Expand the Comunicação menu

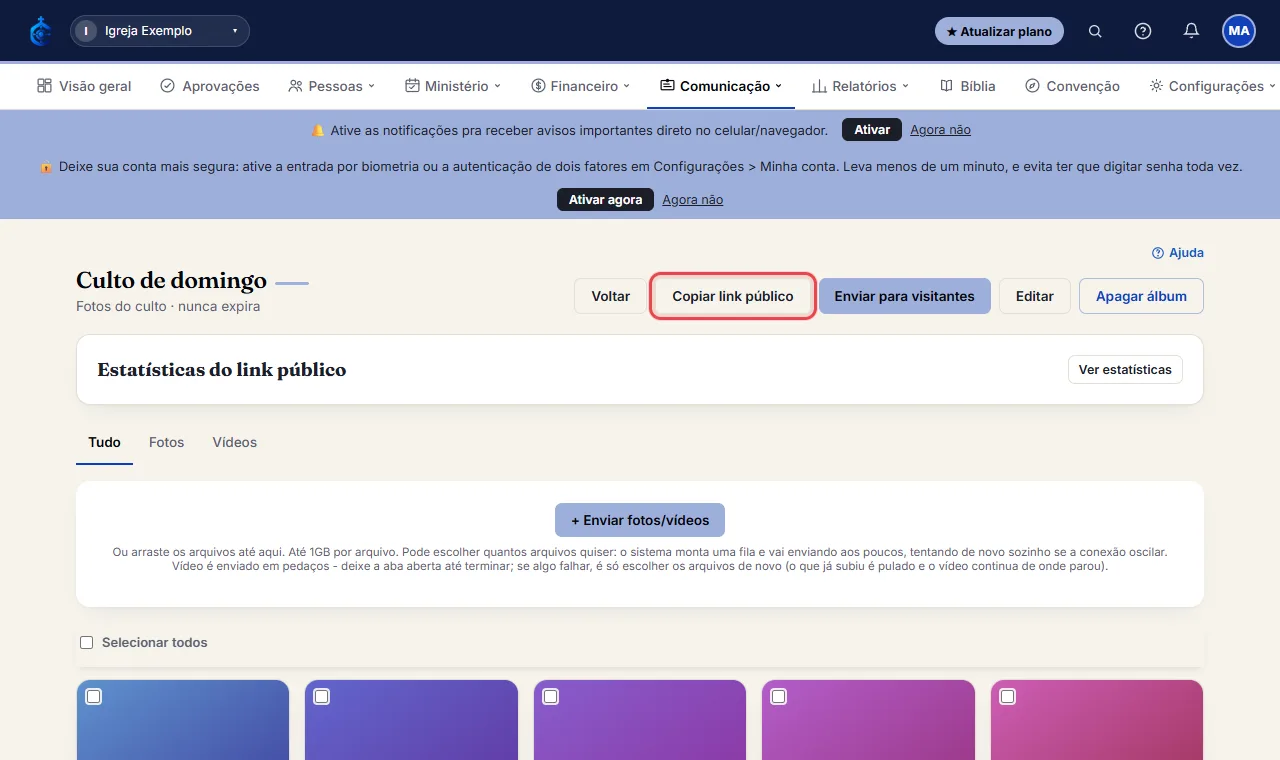(x=721, y=86)
